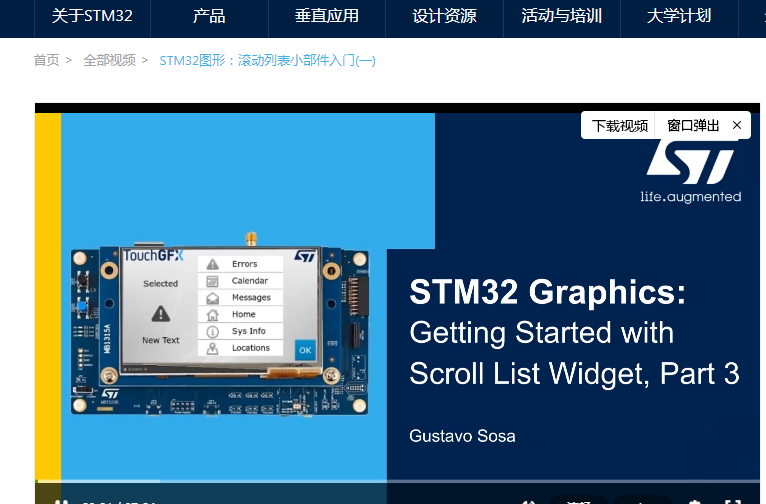The width and height of the screenshot is (766, 504).
Task: Close the download/pop-out overlay with X
Action: (x=737, y=126)
